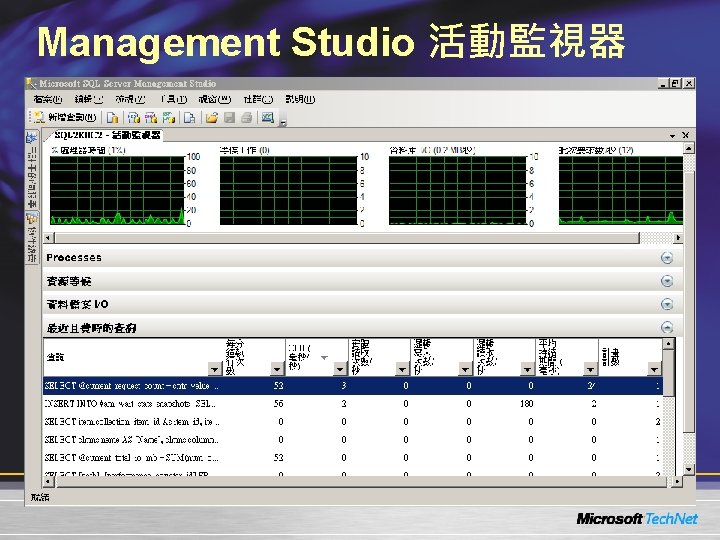Open the 視窗 (Window) menu
This screenshot has height=540, width=720.
coord(214,99)
